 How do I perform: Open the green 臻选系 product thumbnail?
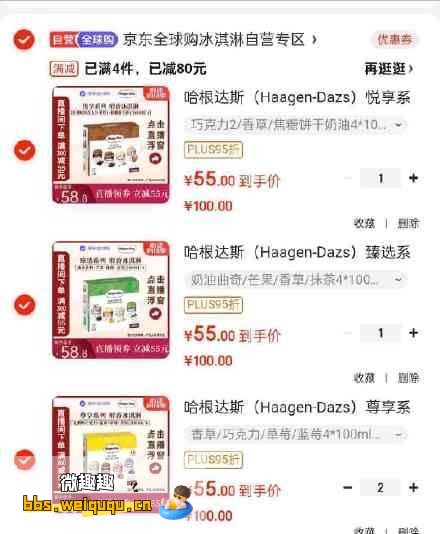[x=111, y=300]
